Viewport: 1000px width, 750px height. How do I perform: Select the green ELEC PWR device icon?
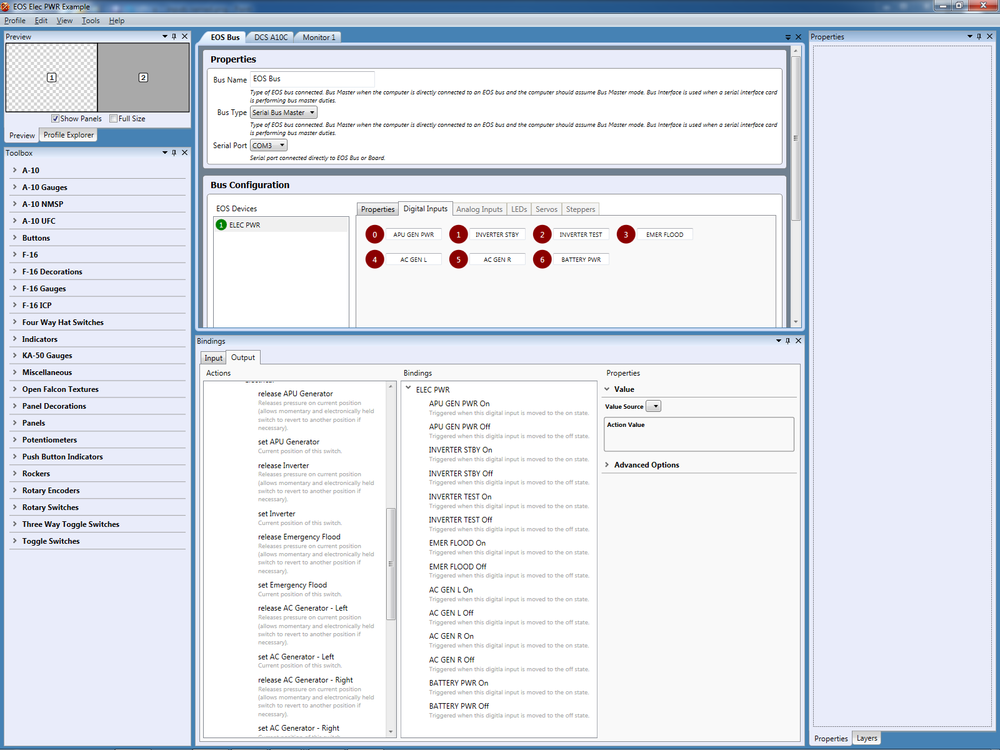(221, 224)
